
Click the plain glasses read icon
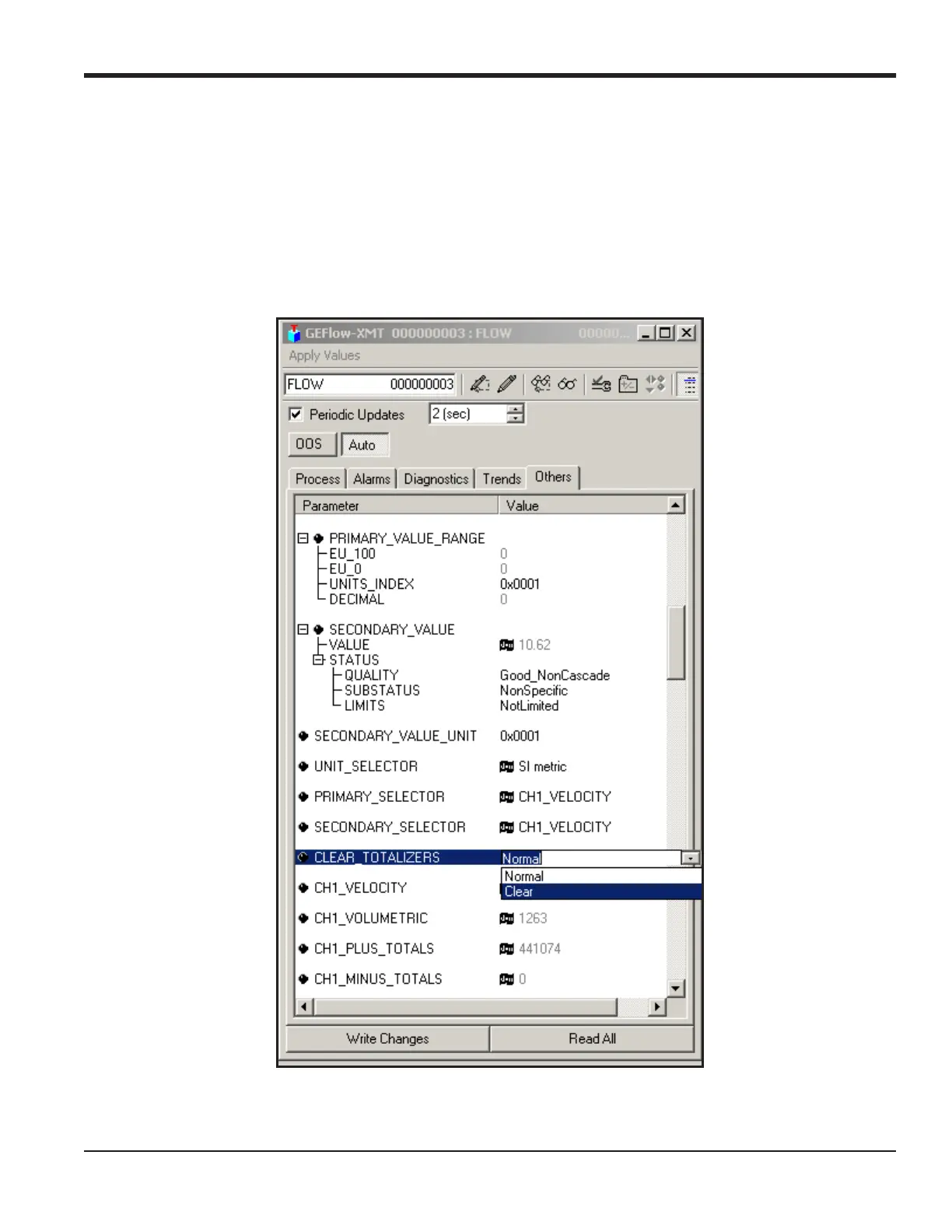pos(568,383)
